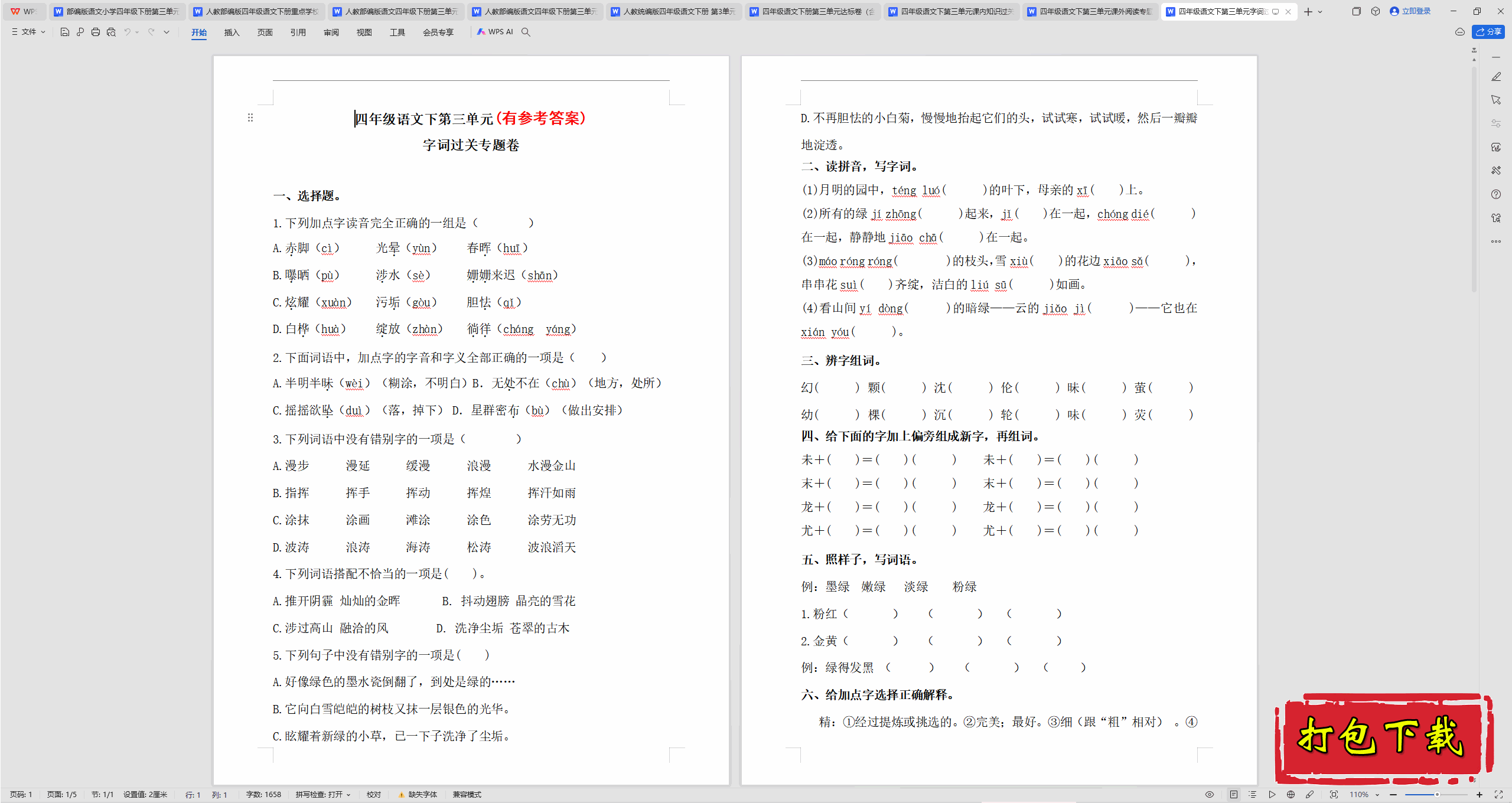Click the Undo arrow icon

coord(127,32)
